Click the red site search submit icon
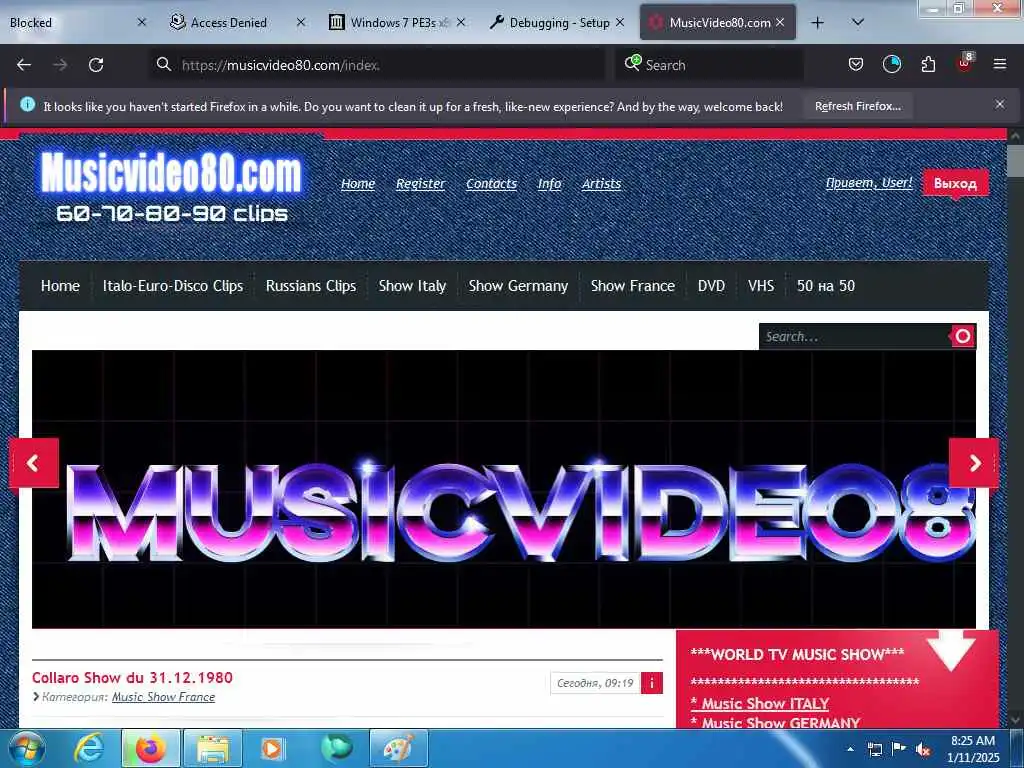1024x768 pixels. [x=963, y=336]
